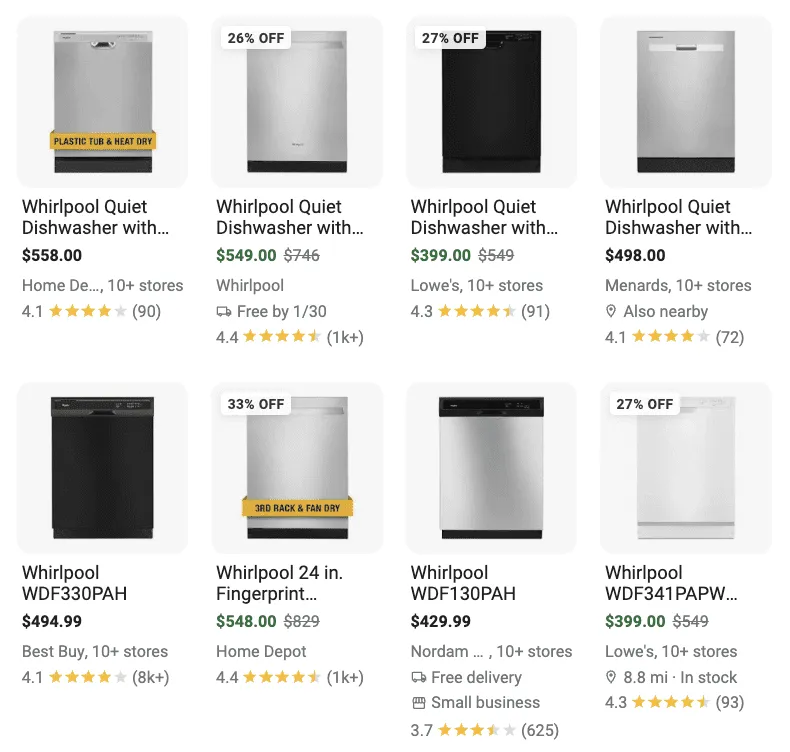The width and height of the screenshot is (790, 752).
Task: Open the $558.00 Whirlpool Quiet Dishwasher image
Action: pos(103,102)
